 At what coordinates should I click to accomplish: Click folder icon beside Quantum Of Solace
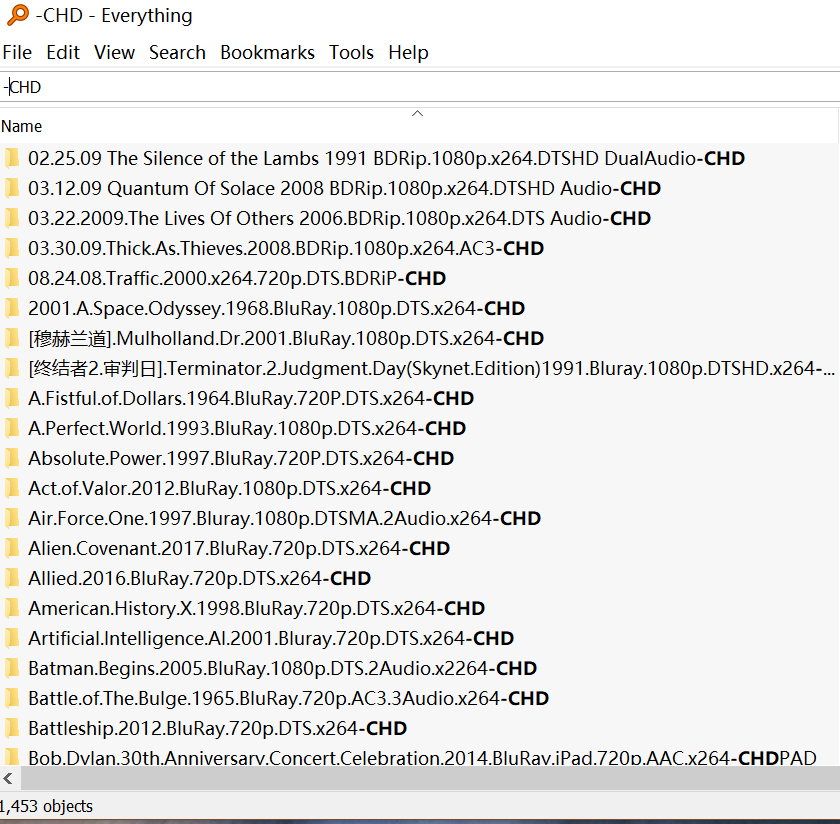pos(12,188)
